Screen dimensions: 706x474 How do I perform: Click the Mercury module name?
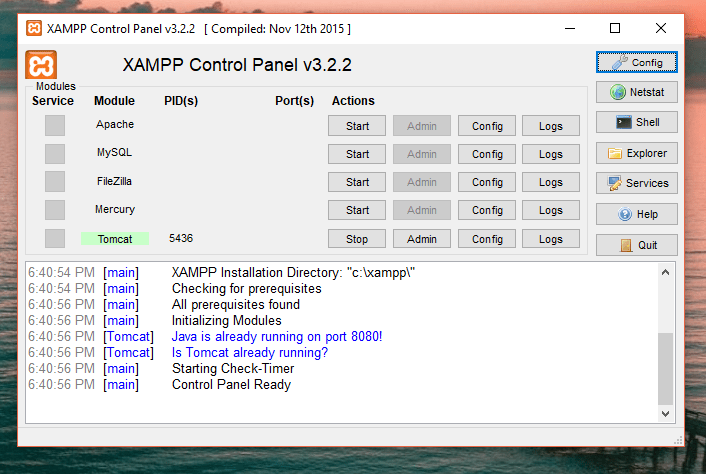[115, 209]
